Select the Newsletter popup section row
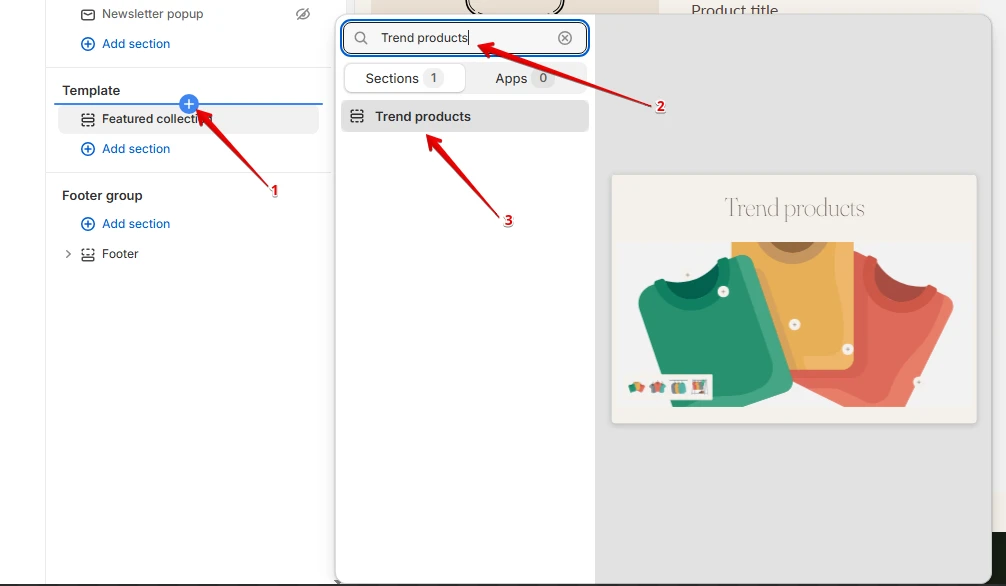Image resolution: width=1006 pixels, height=586 pixels. tap(189, 14)
